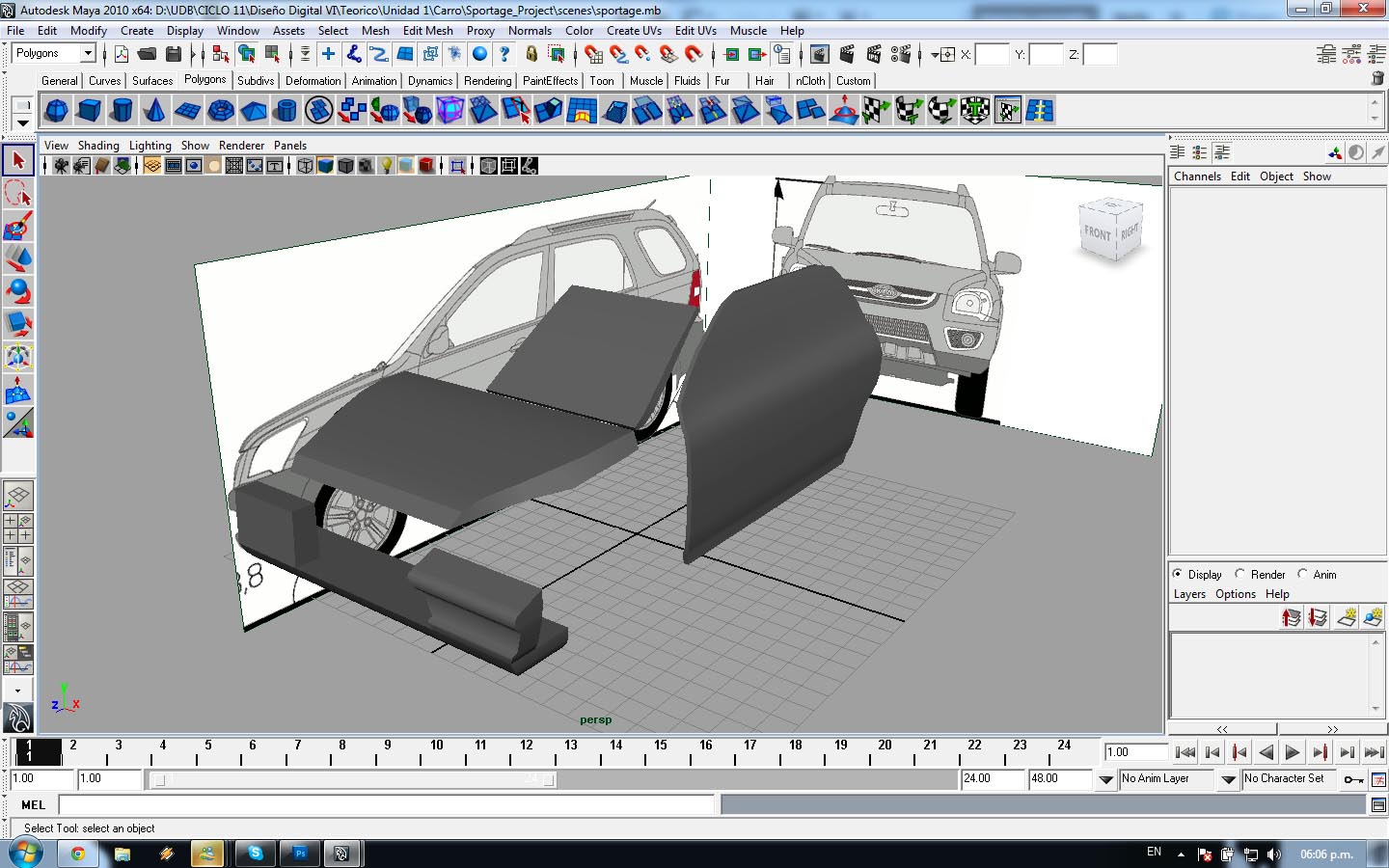Open the Edit Mesh menu
The height and width of the screenshot is (868, 1389).
coord(427,31)
